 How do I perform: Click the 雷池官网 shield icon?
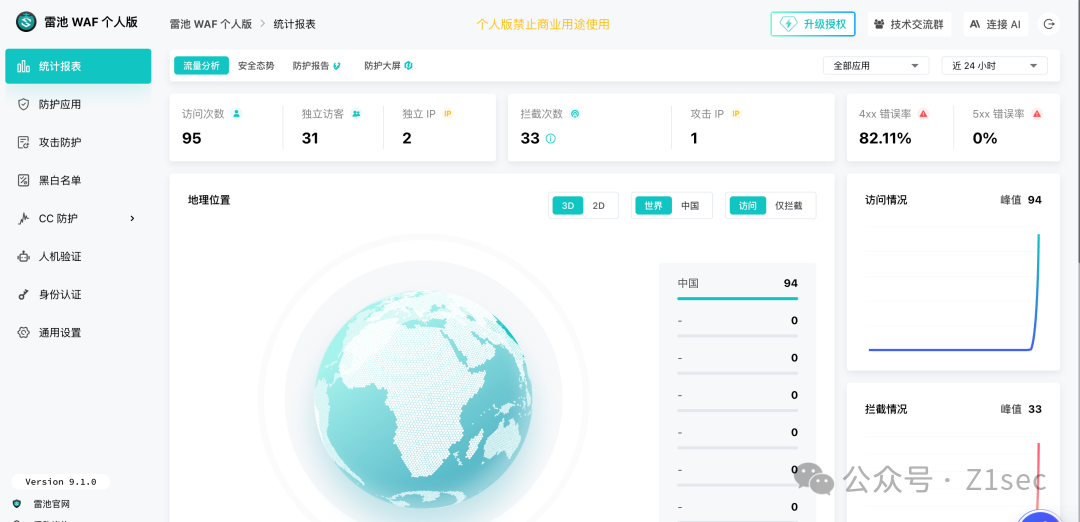point(17,504)
